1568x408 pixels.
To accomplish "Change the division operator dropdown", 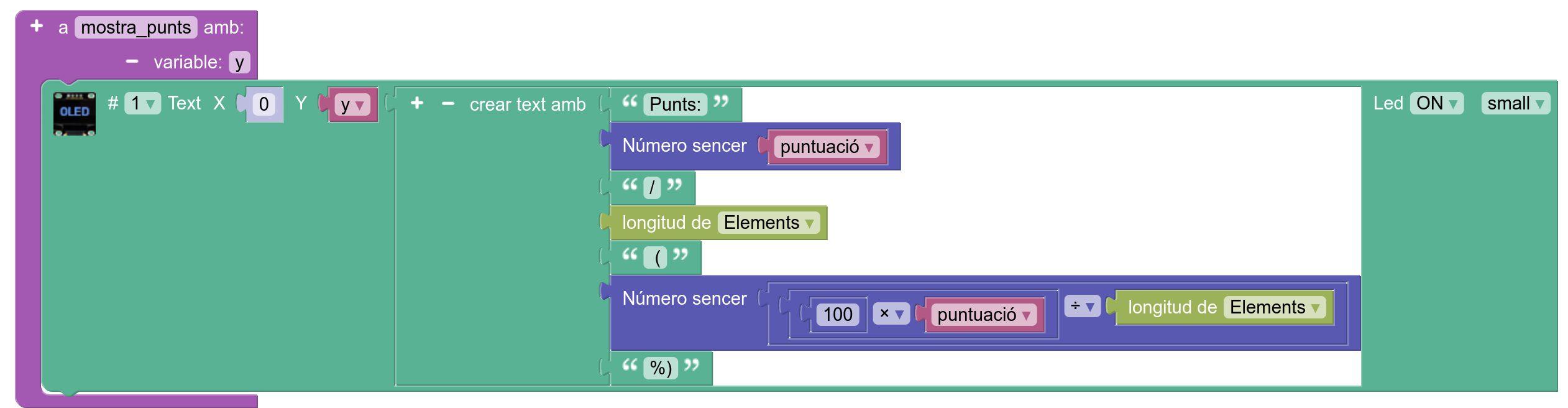I will point(1081,306).
